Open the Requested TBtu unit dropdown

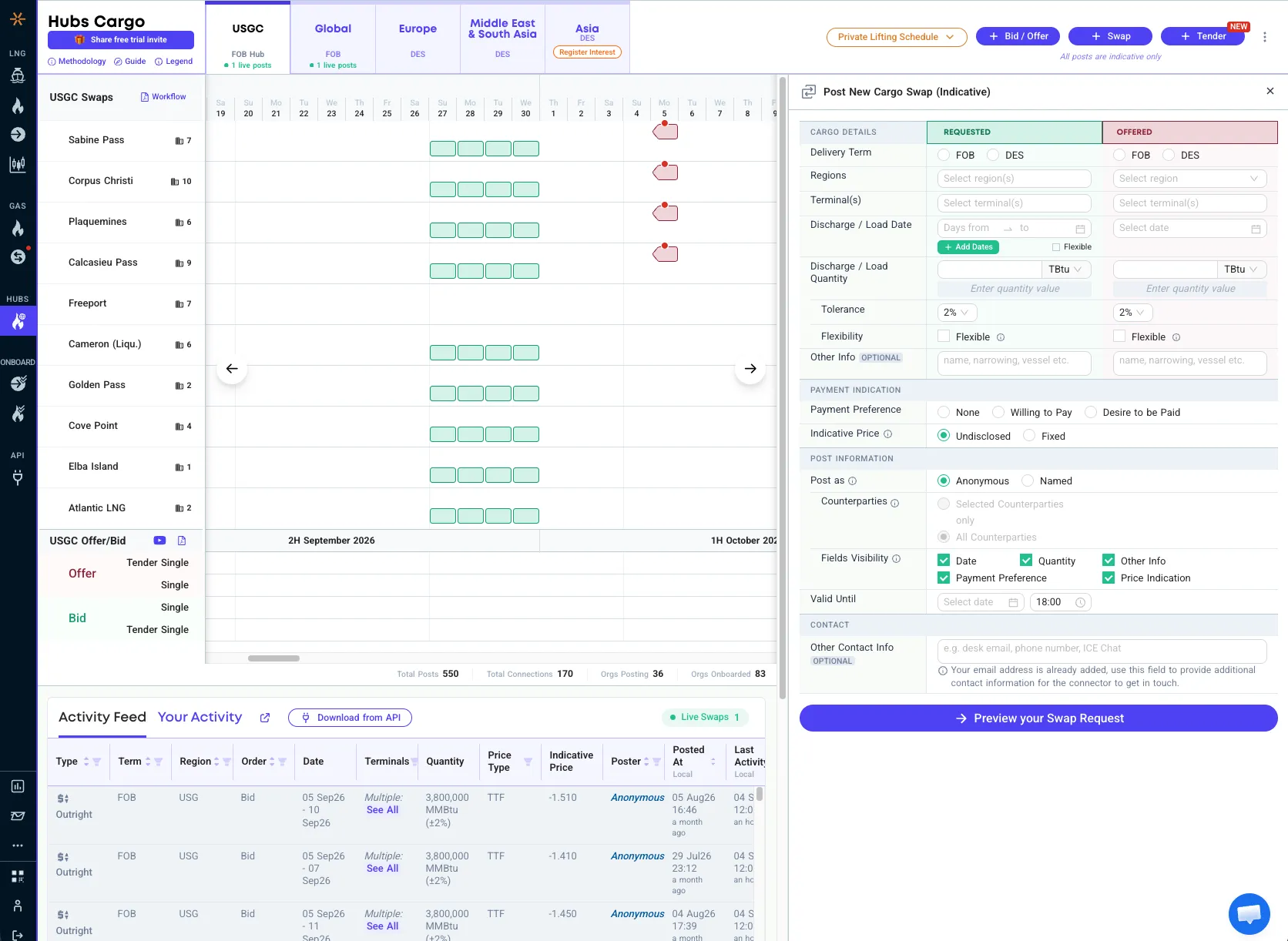tap(1066, 270)
